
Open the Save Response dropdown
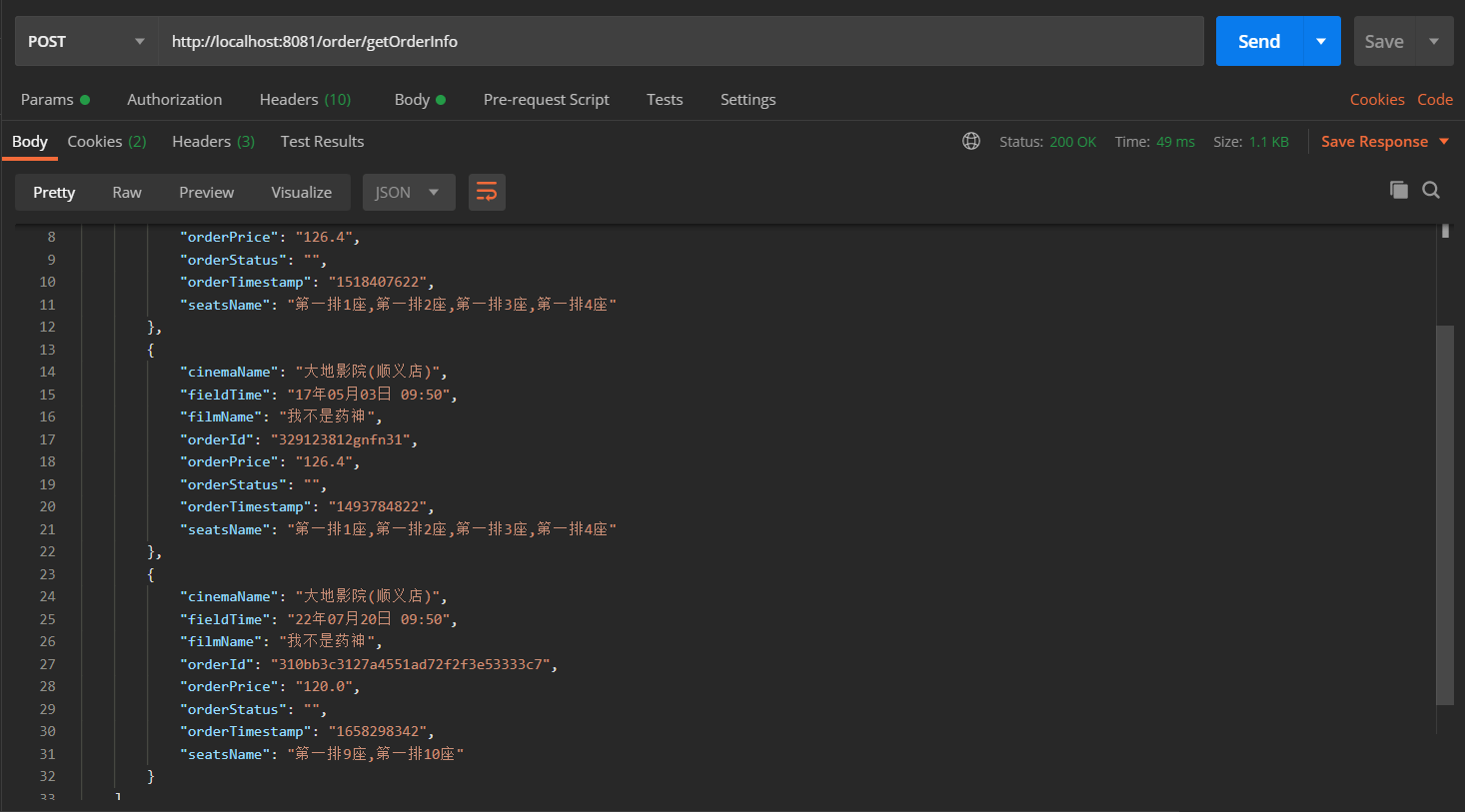(x=1385, y=141)
